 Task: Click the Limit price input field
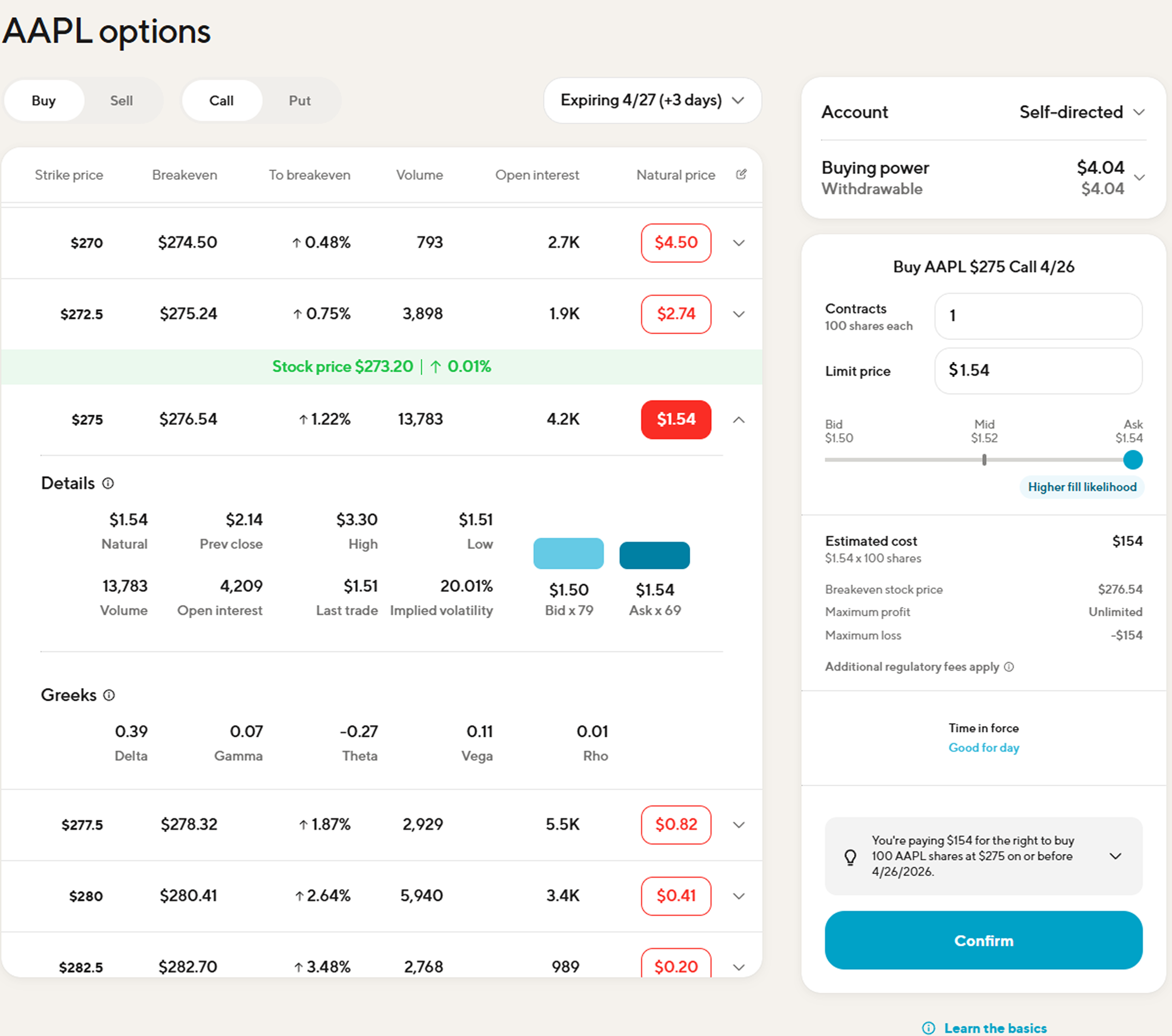(x=1038, y=370)
